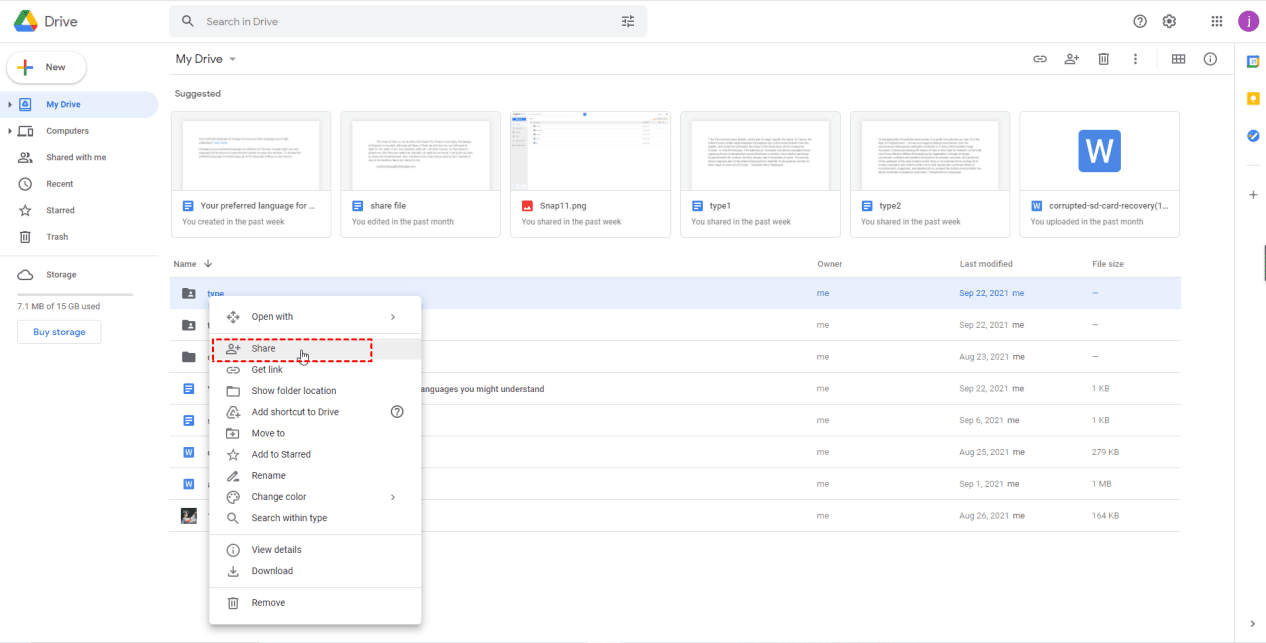1266x643 pixels.
Task: Open Google Calendar side panel
Action: click(x=1253, y=61)
